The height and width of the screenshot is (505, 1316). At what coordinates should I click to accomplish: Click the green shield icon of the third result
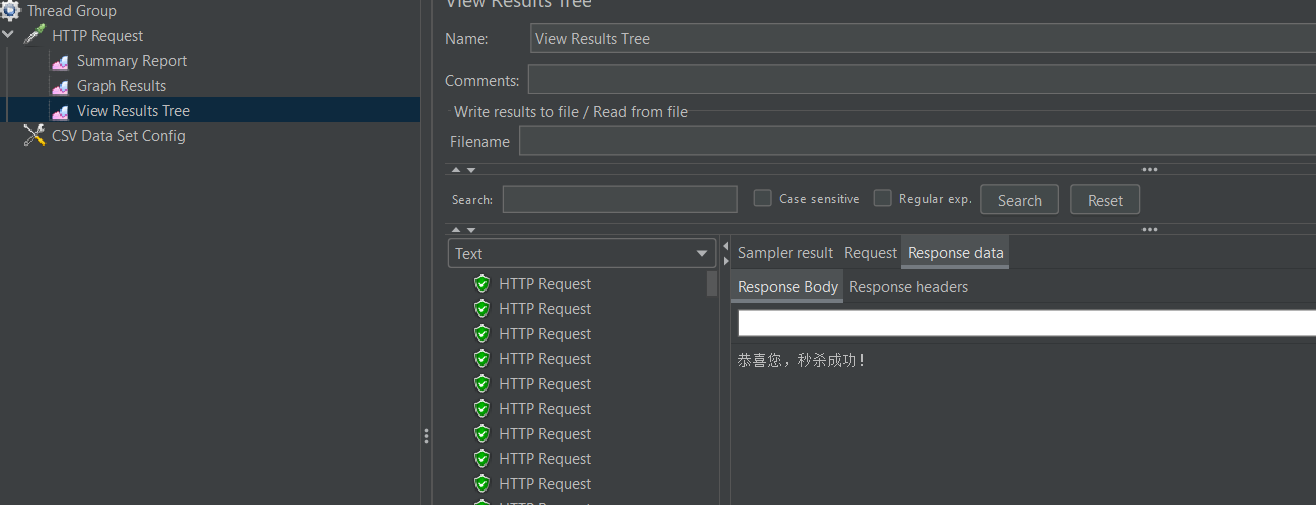[x=482, y=334]
